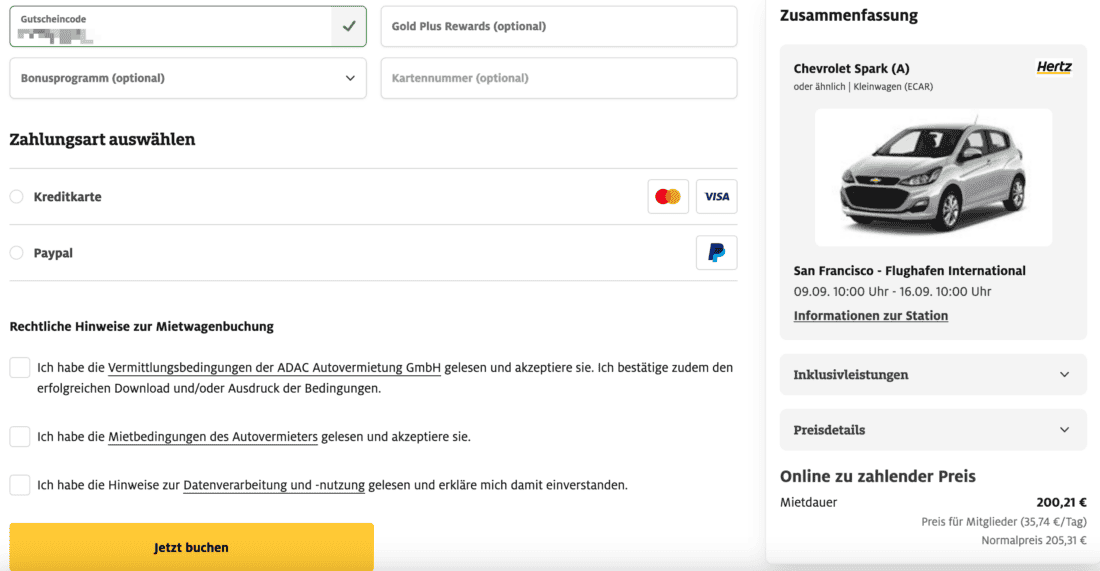The height and width of the screenshot is (571, 1100).
Task: Click into the Kartennummer field
Action: click(x=558, y=78)
